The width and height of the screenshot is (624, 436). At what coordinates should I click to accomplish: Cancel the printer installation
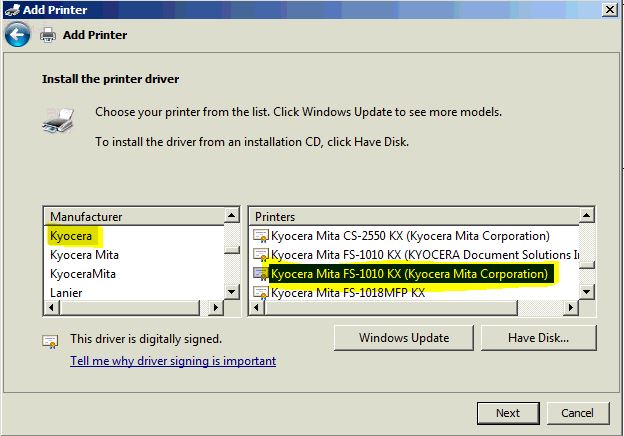tap(578, 413)
